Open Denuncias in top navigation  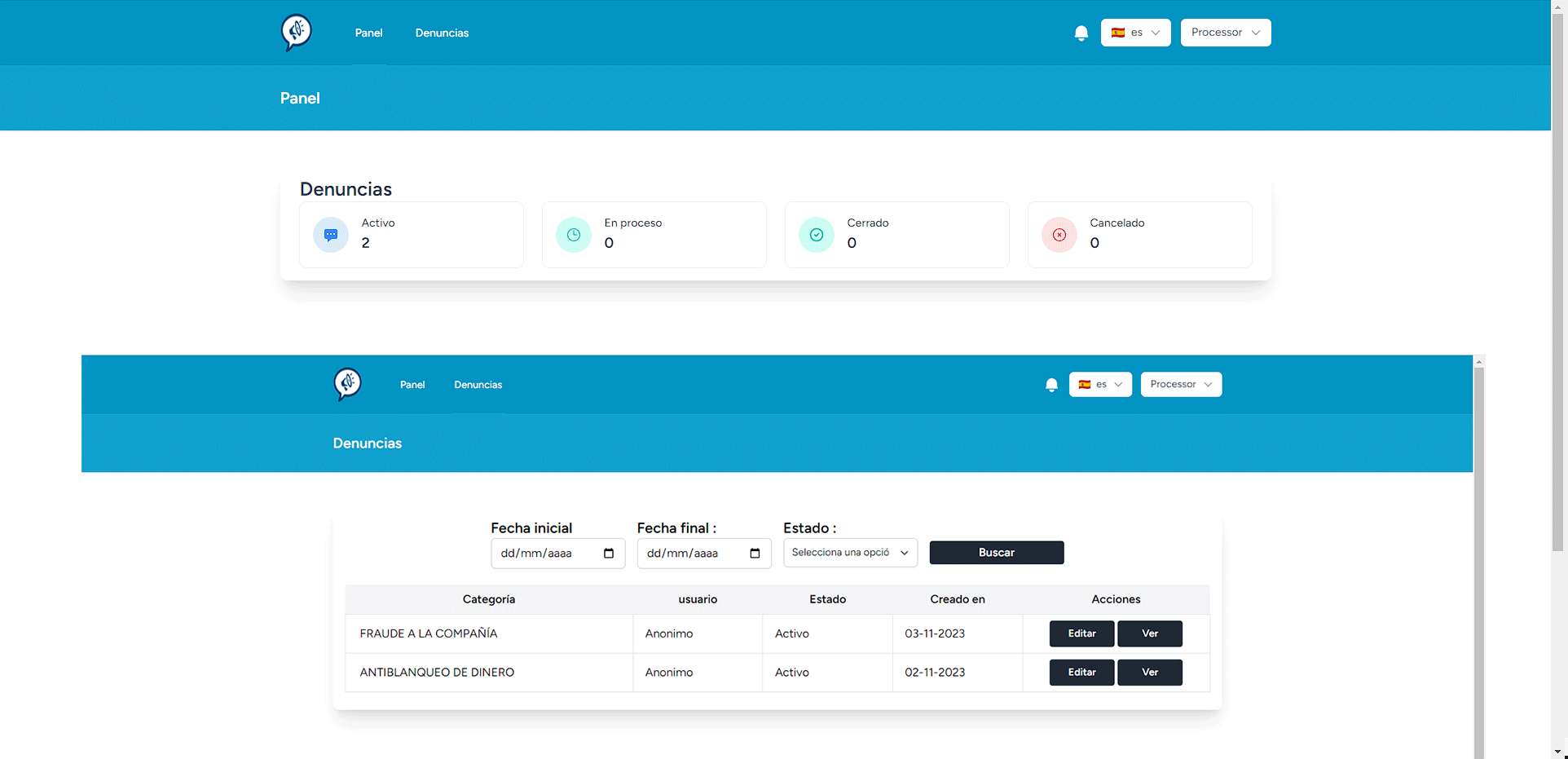click(442, 33)
